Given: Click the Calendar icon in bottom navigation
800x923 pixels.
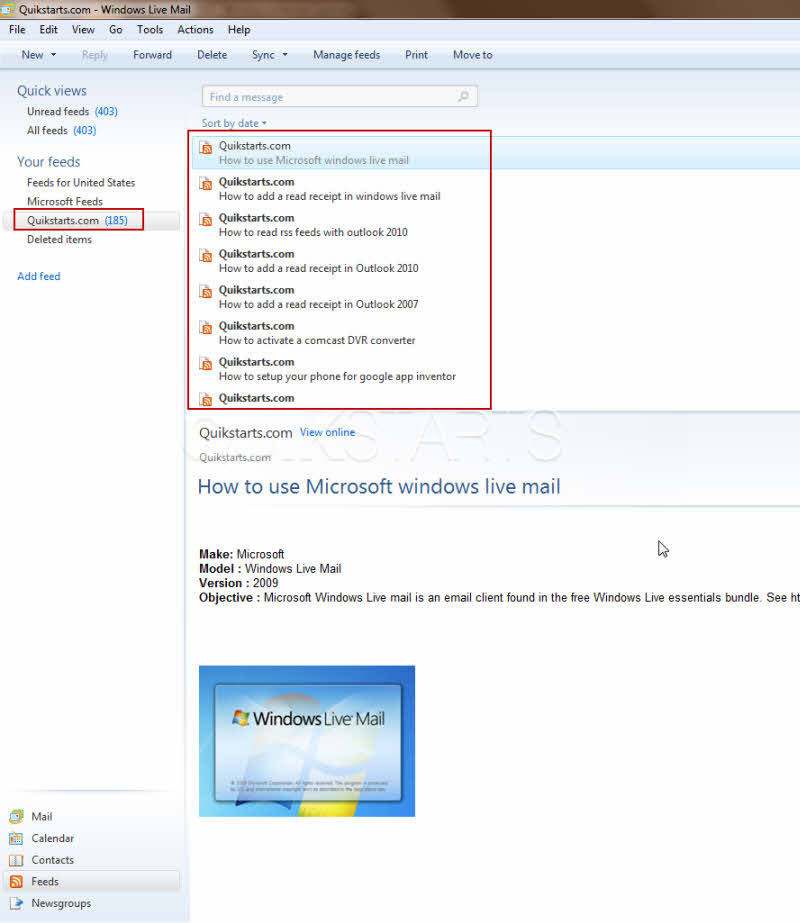Looking at the screenshot, I should pos(16,838).
